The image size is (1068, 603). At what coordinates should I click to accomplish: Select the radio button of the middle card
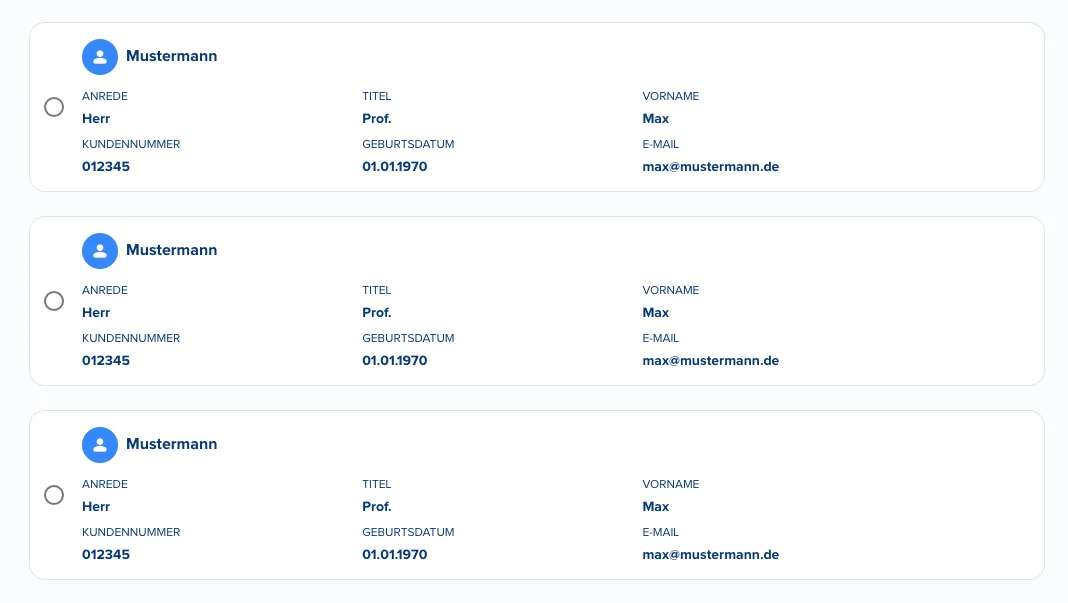coord(54,301)
